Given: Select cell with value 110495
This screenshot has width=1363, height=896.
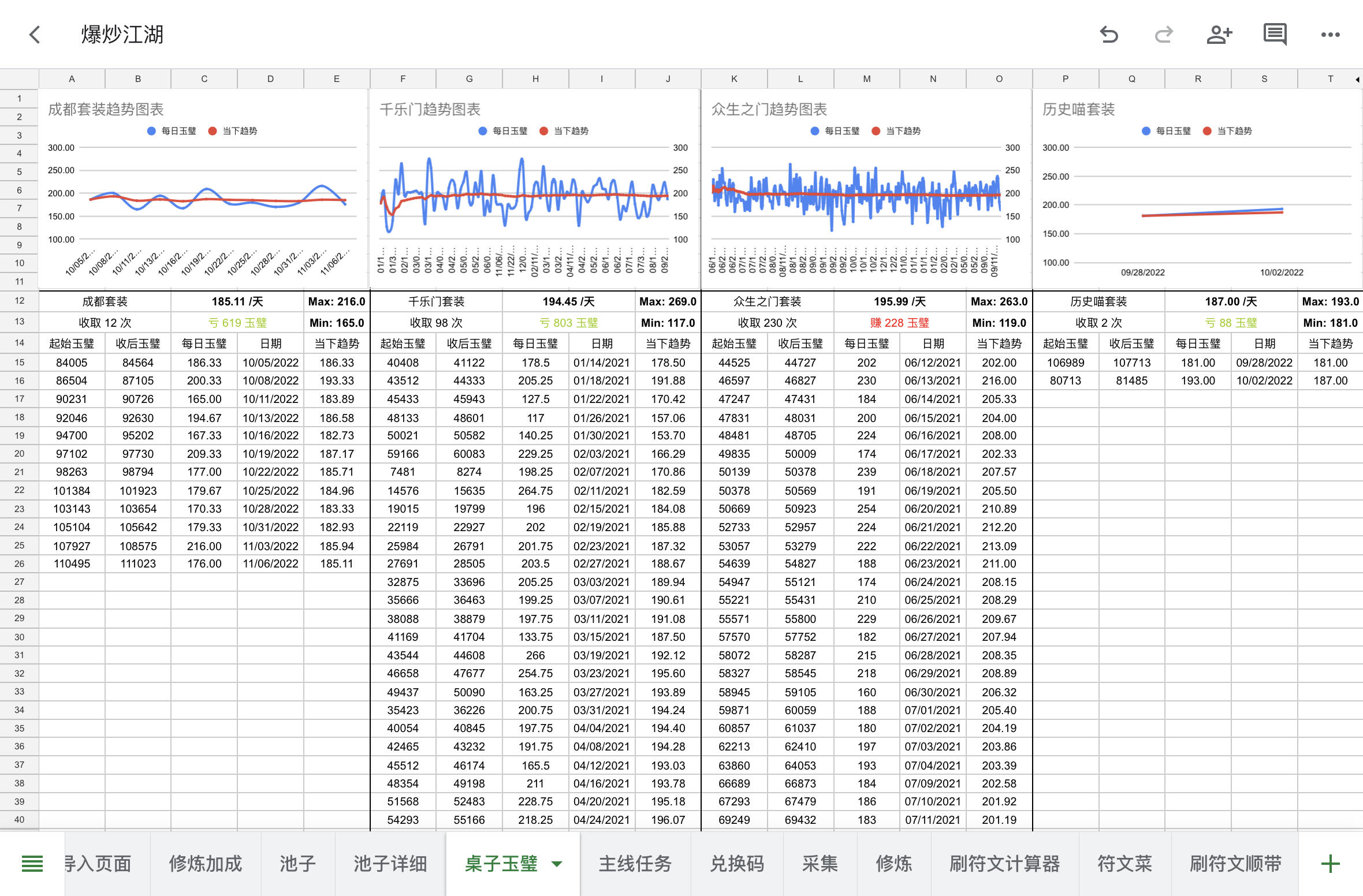Looking at the screenshot, I should coord(72,563).
